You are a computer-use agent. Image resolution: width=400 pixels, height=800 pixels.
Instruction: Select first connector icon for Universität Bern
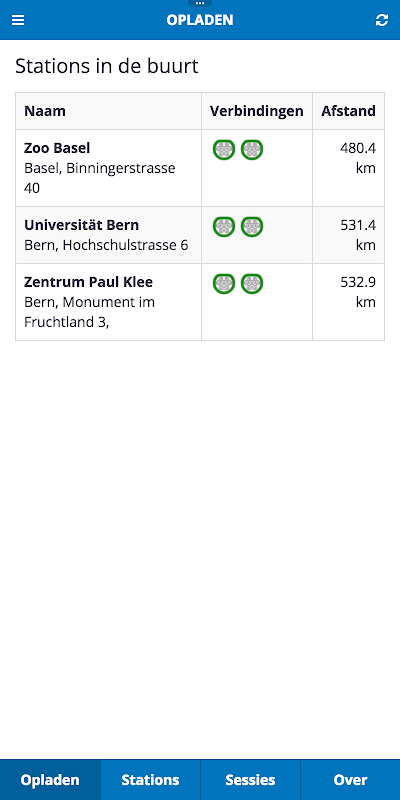tap(224, 227)
